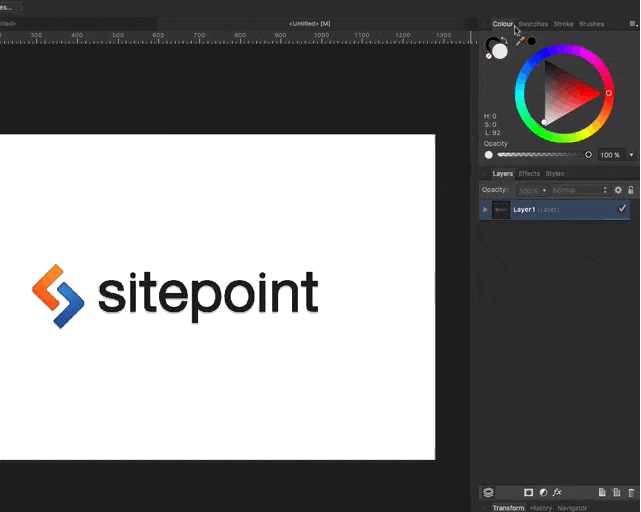
Task: Open the Colour panel options menu
Action: coord(631,24)
